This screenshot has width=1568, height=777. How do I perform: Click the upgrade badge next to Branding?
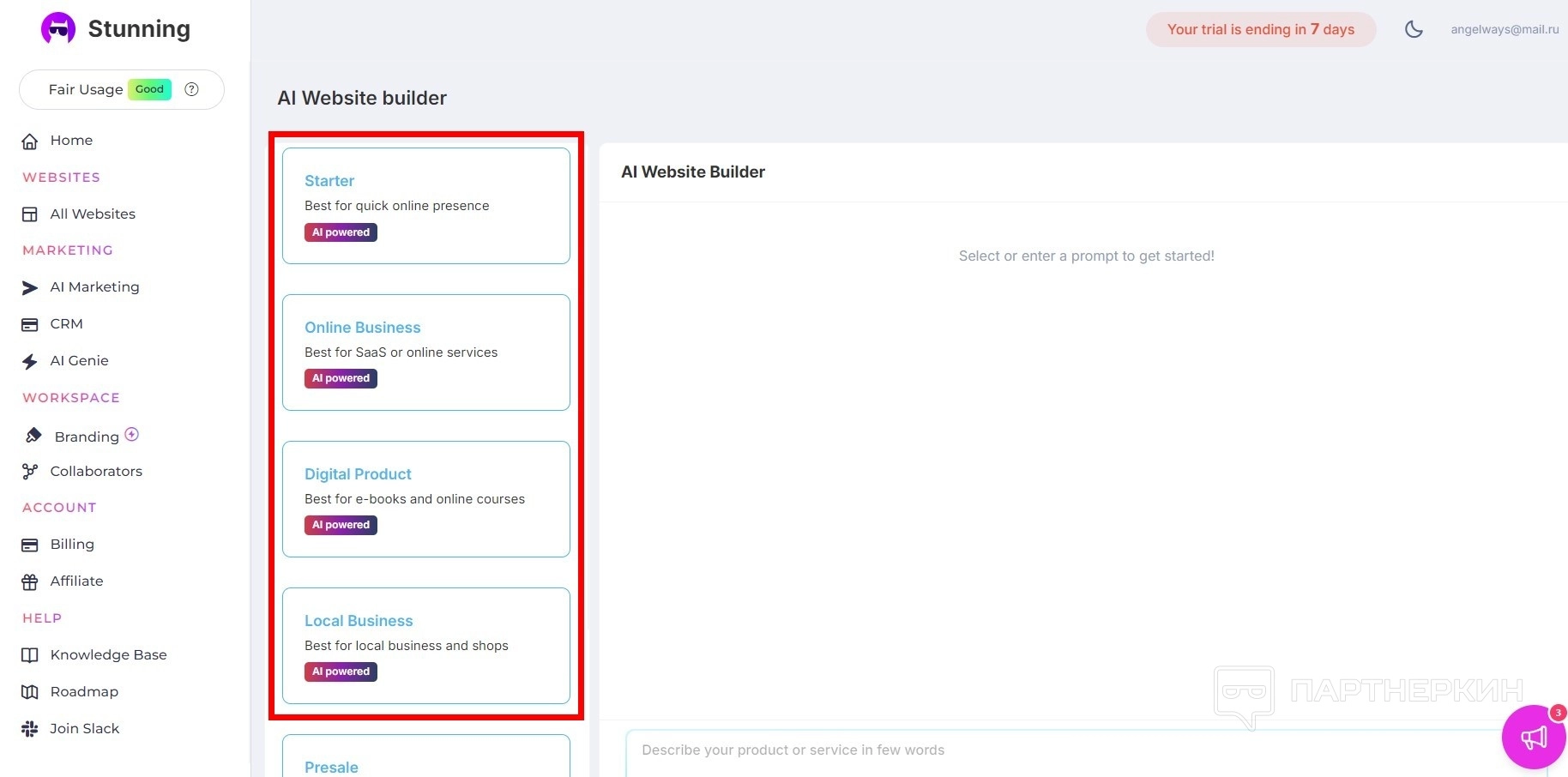click(x=131, y=434)
